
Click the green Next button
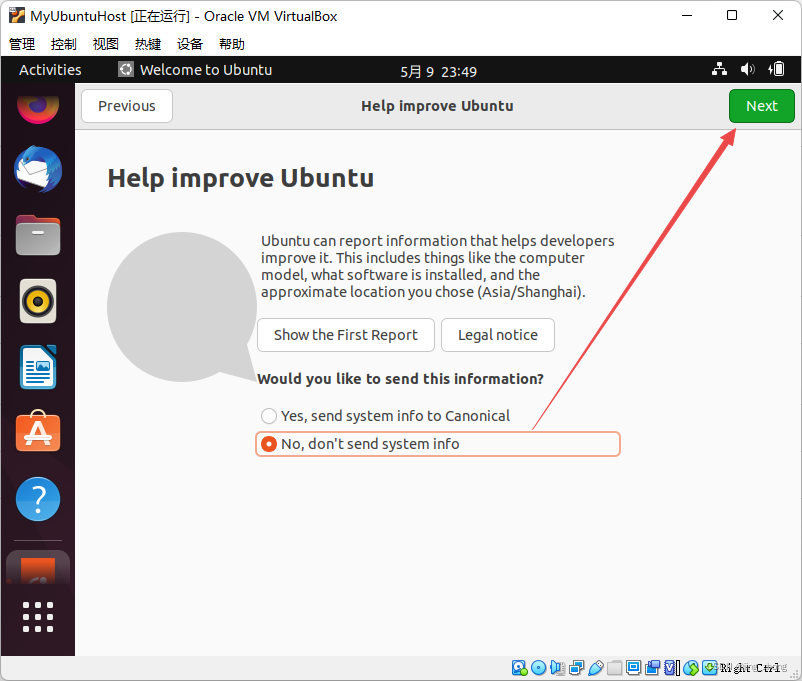tap(762, 106)
